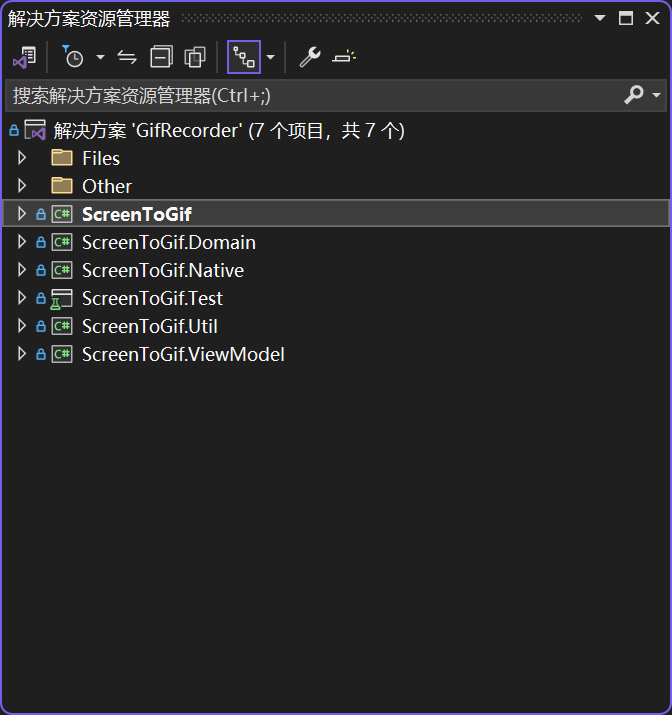Collapse all items in the tree
Viewport: 672px width, 715px height.
pyautogui.click(x=161, y=57)
